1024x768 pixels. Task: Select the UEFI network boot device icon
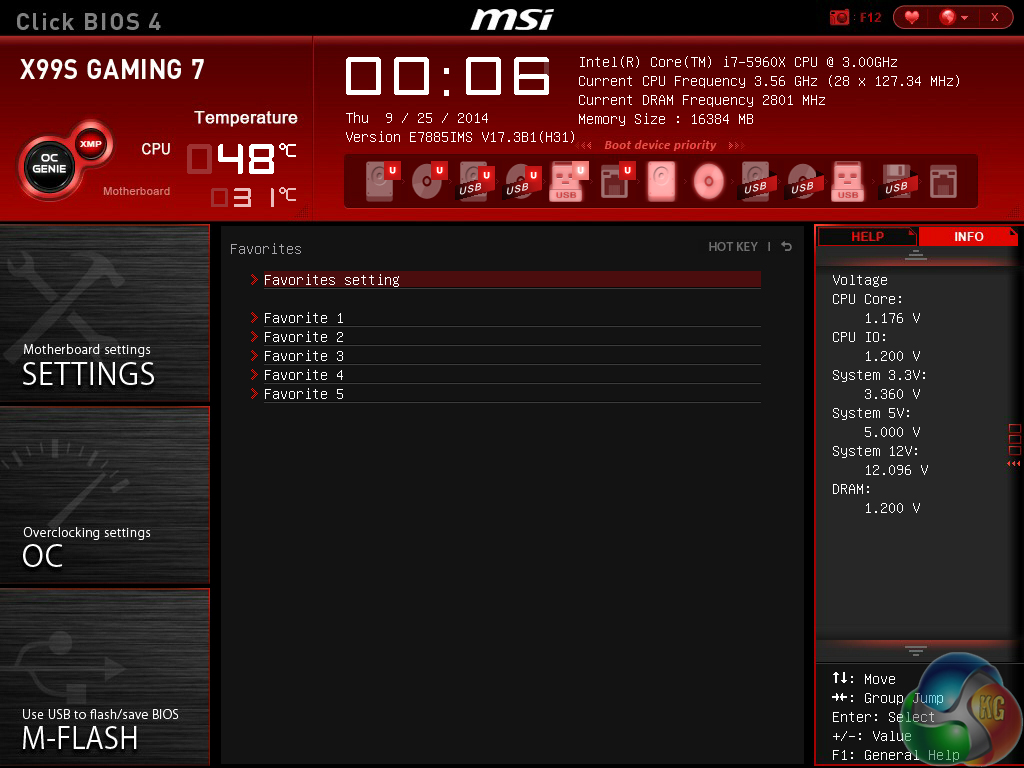coord(616,181)
